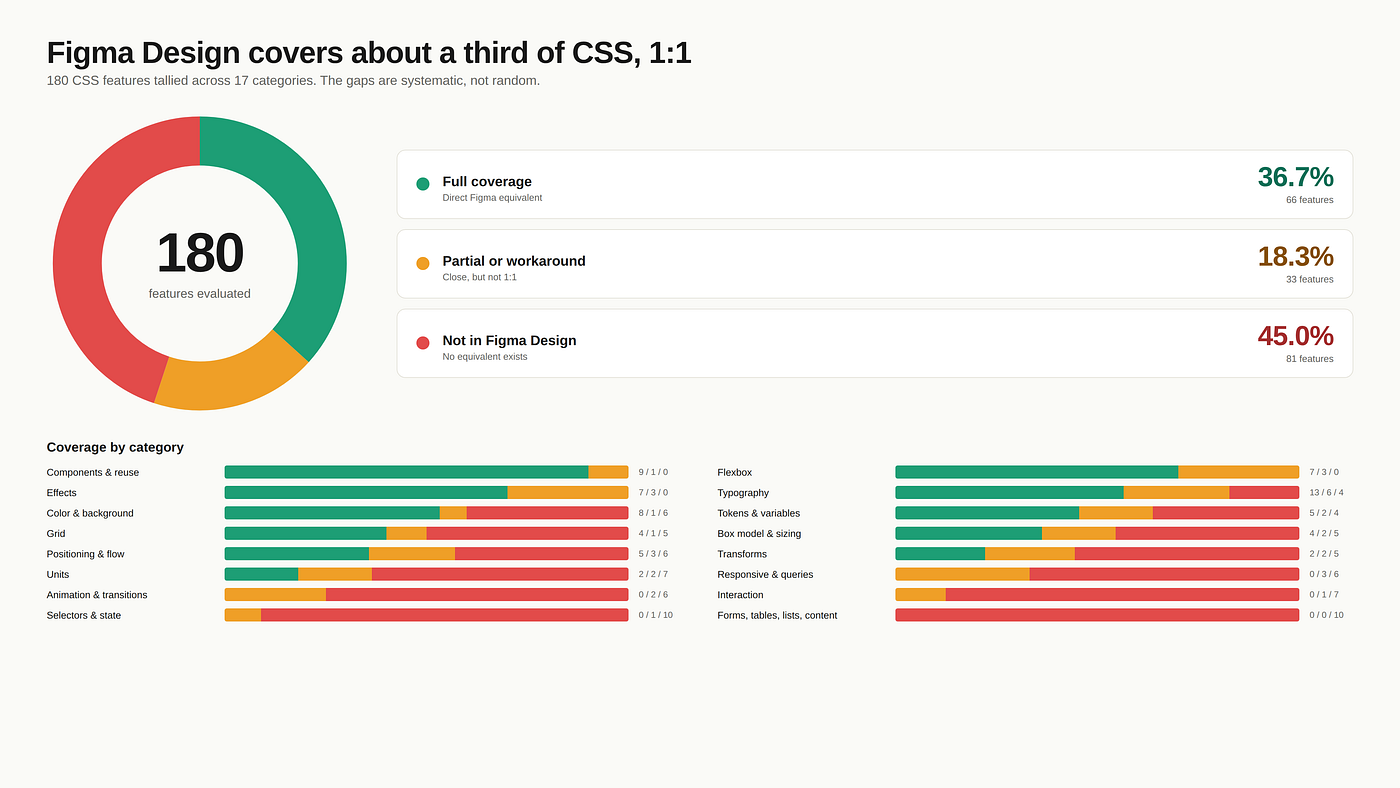1400x788 pixels.
Task: Click the Selectors & state label
Action: pyautogui.click(x=84, y=615)
